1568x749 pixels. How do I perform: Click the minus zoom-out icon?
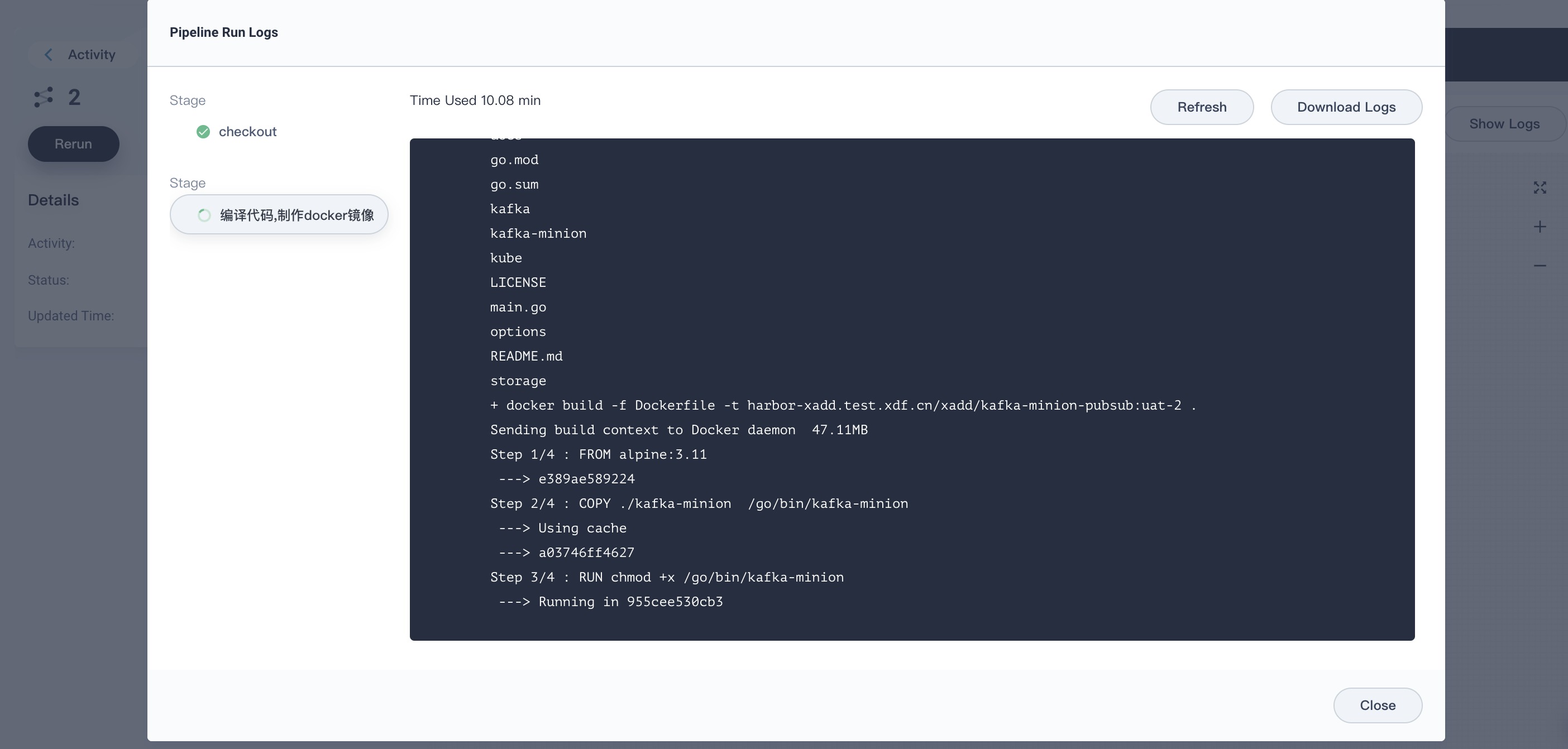[1540, 266]
